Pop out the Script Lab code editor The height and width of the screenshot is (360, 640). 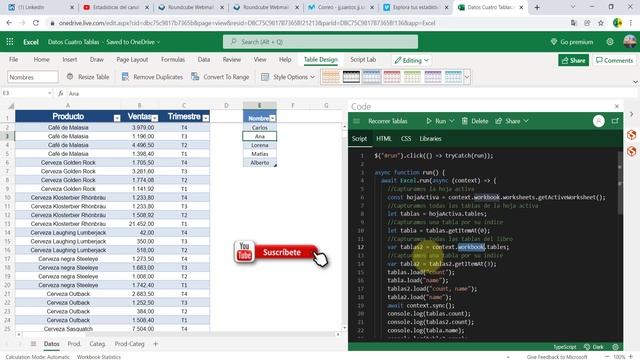click(615, 121)
